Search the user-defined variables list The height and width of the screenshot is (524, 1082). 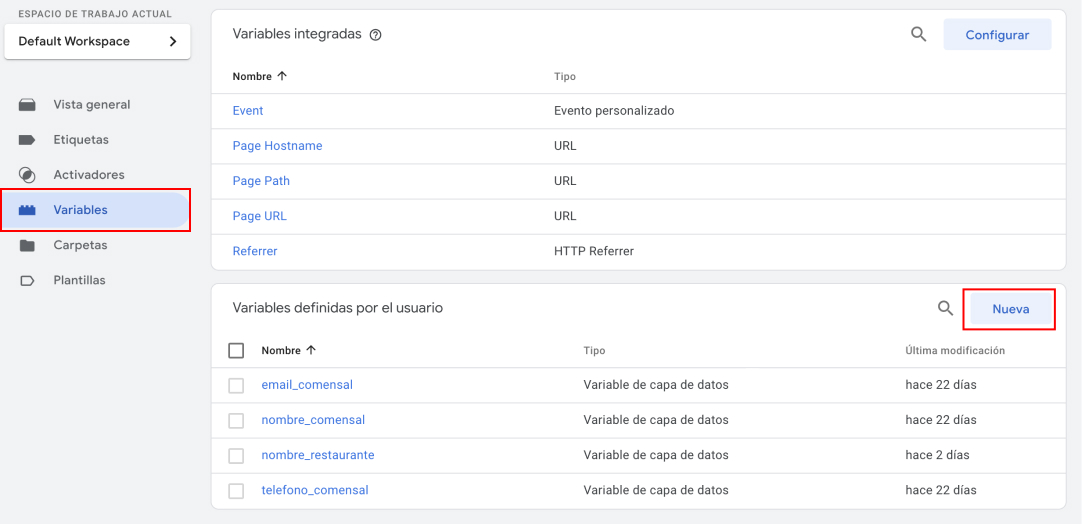(x=945, y=308)
